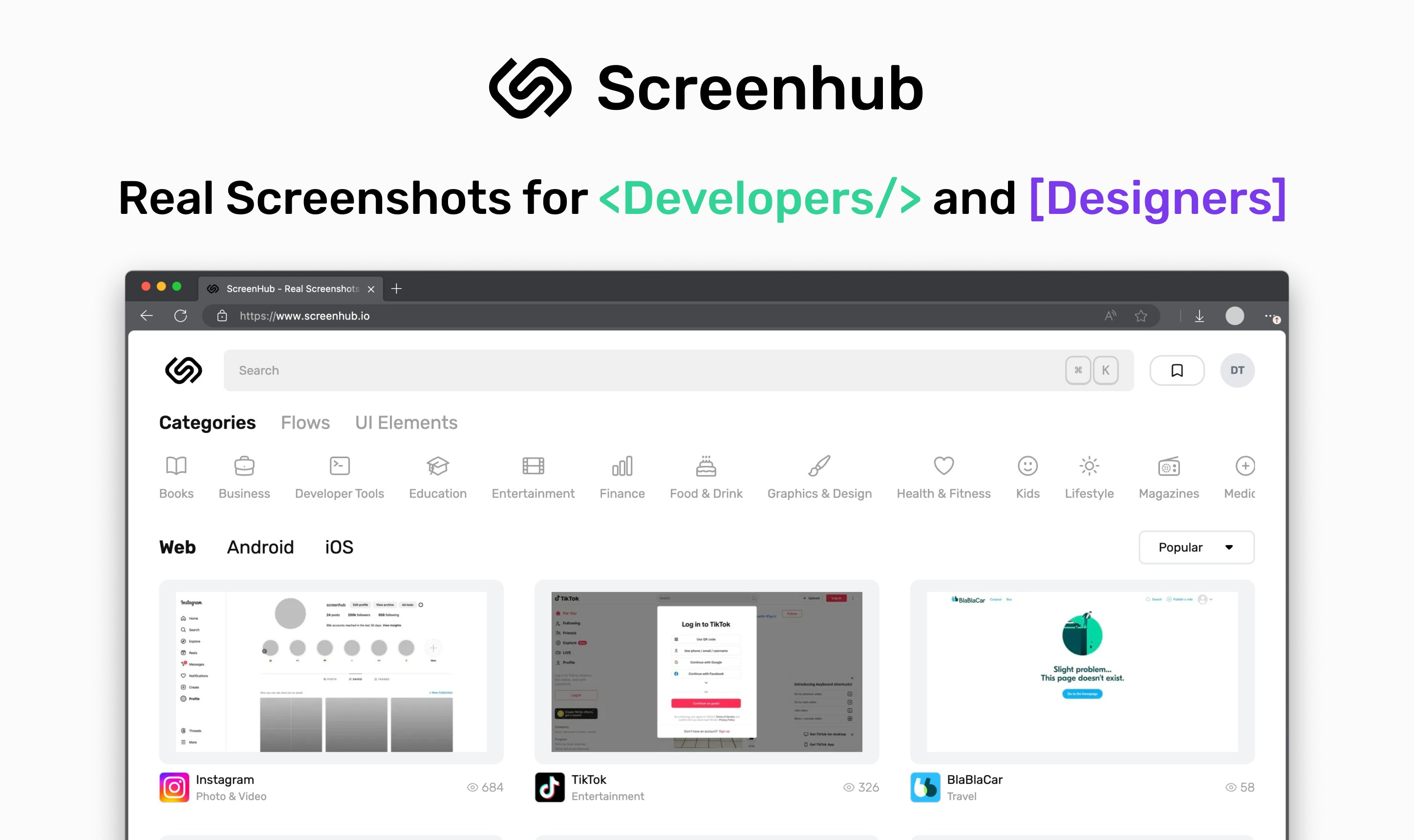The width and height of the screenshot is (1414, 840).
Task: Open the DT profile avatar
Action: pos(1237,371)
